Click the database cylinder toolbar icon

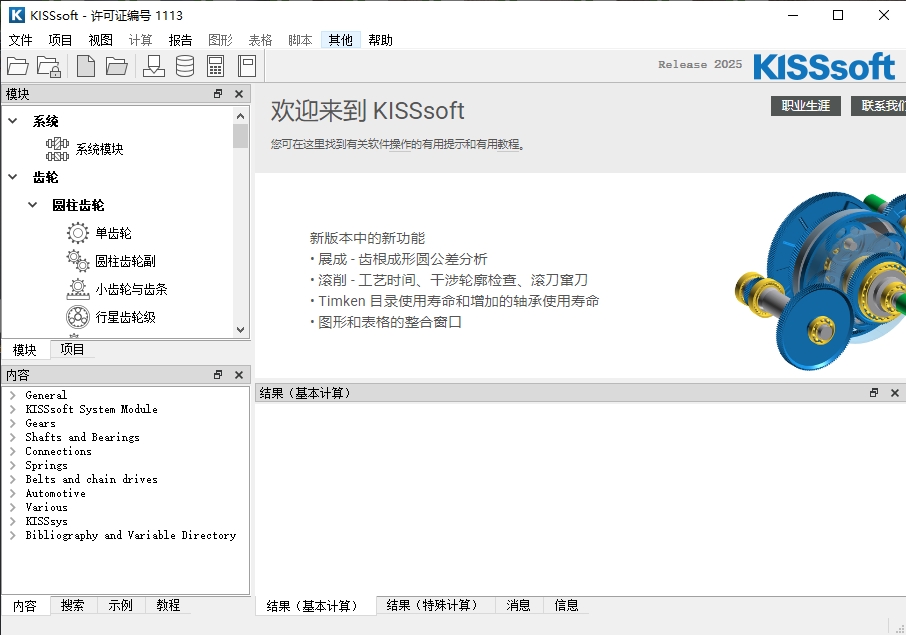(185, 67)
